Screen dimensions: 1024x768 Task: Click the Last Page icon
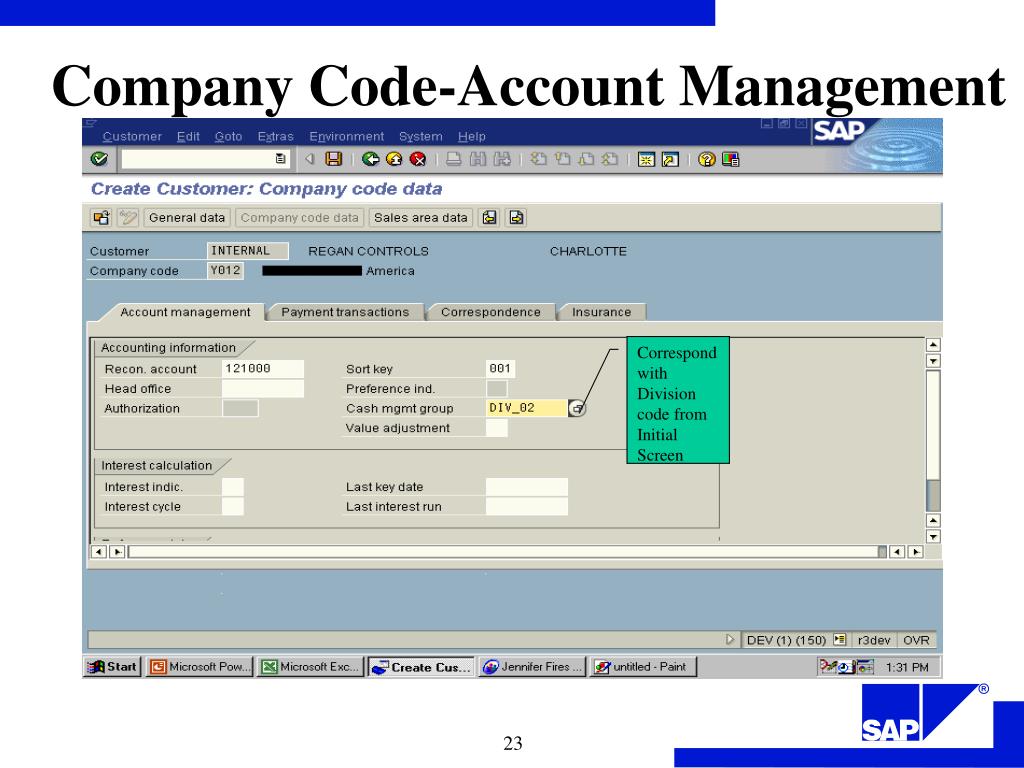(610, 159)
